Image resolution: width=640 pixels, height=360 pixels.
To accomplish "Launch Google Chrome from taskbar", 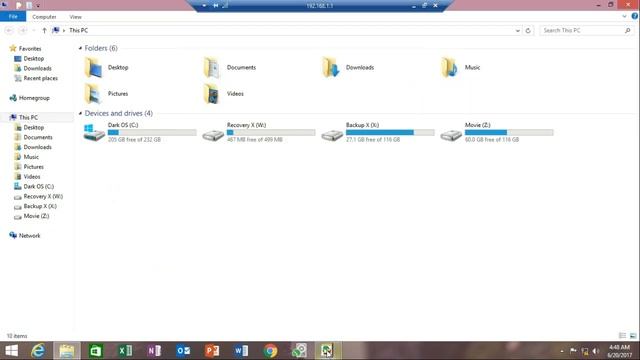I will 270,351.
